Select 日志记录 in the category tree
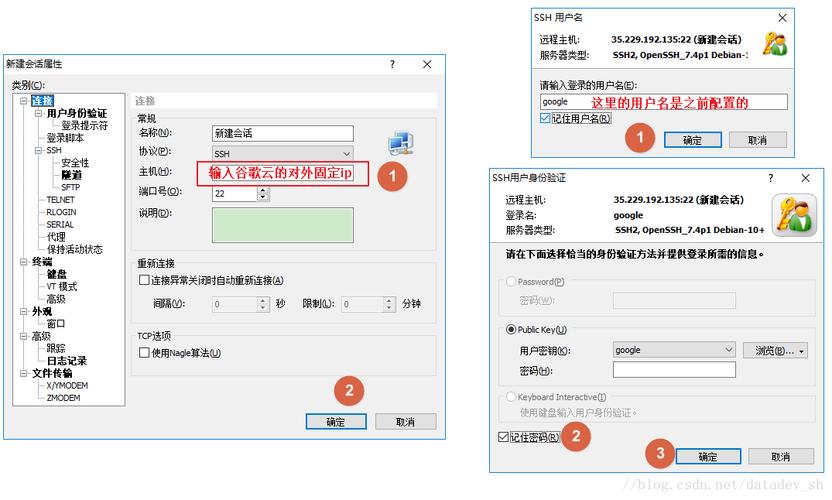 pyautogui.click(x=66, y=361)
